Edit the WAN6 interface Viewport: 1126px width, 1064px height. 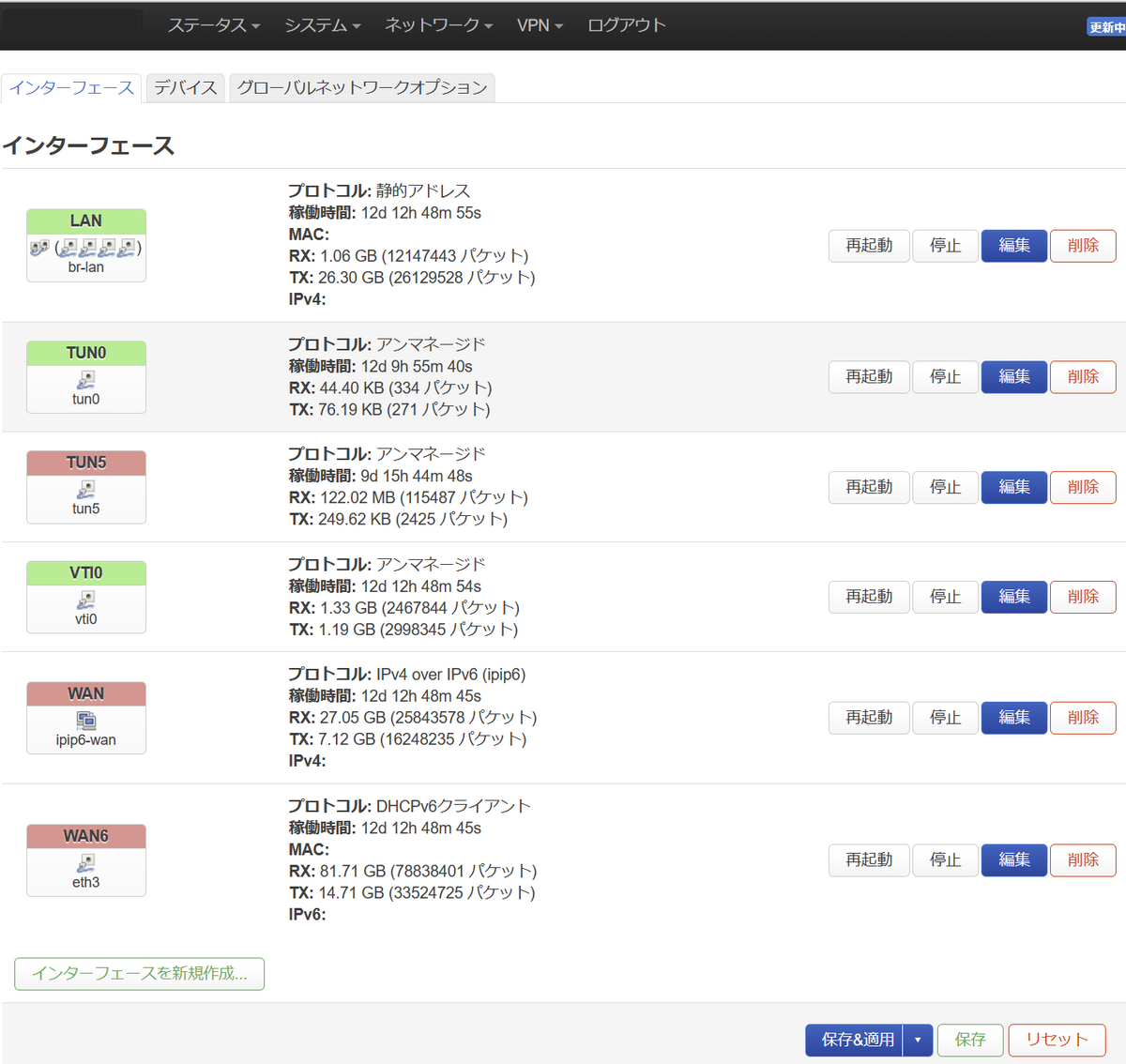click(1014, 860)
